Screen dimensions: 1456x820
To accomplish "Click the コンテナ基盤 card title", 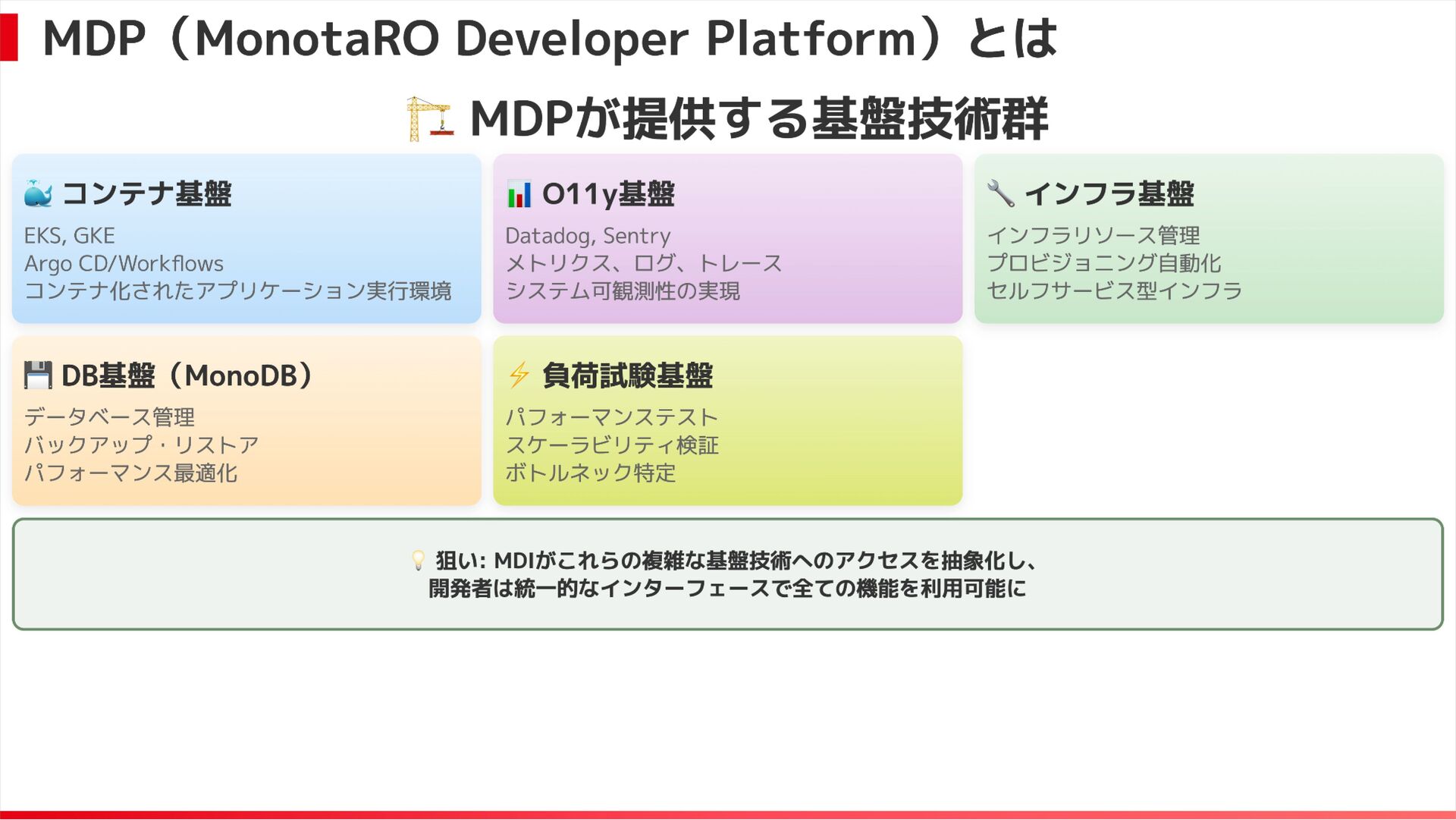I will pyautogui.click(x=146, y=194).
